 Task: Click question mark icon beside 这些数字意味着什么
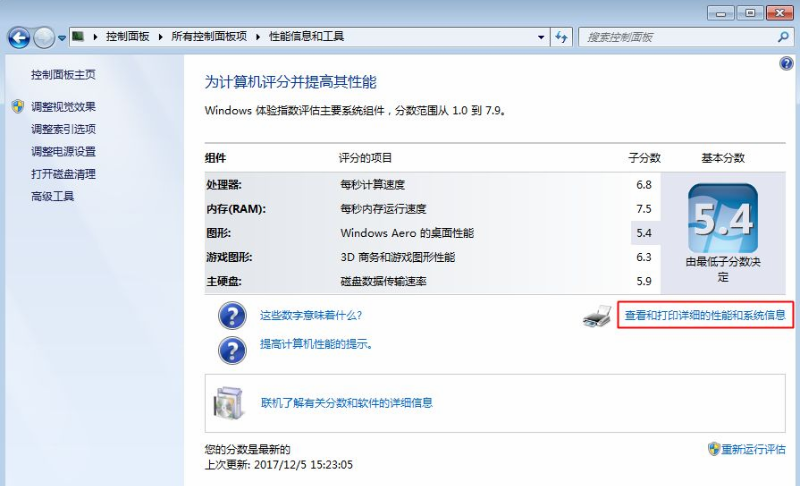coord(232,316)
